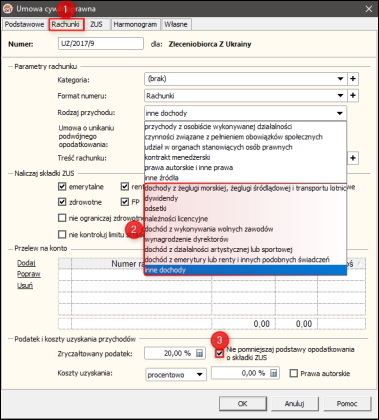Screen dimensions: 379x420
Task: Click the application icon in title bar
Action: pyautogui.click(x=7, y=8)
